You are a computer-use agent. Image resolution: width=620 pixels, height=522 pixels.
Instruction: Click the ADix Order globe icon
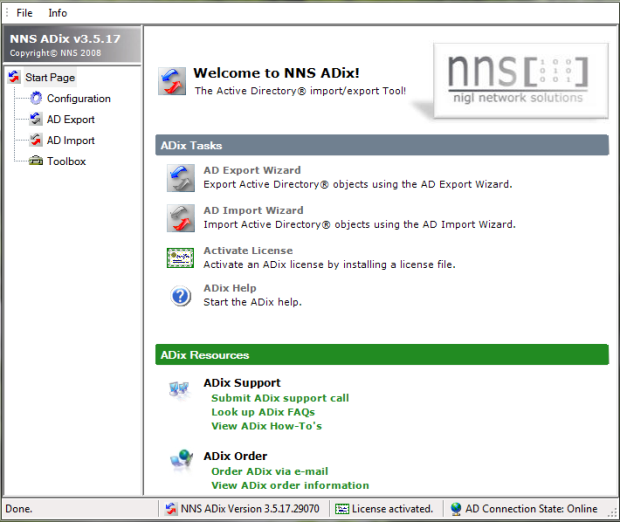click(x=181, y=460)
